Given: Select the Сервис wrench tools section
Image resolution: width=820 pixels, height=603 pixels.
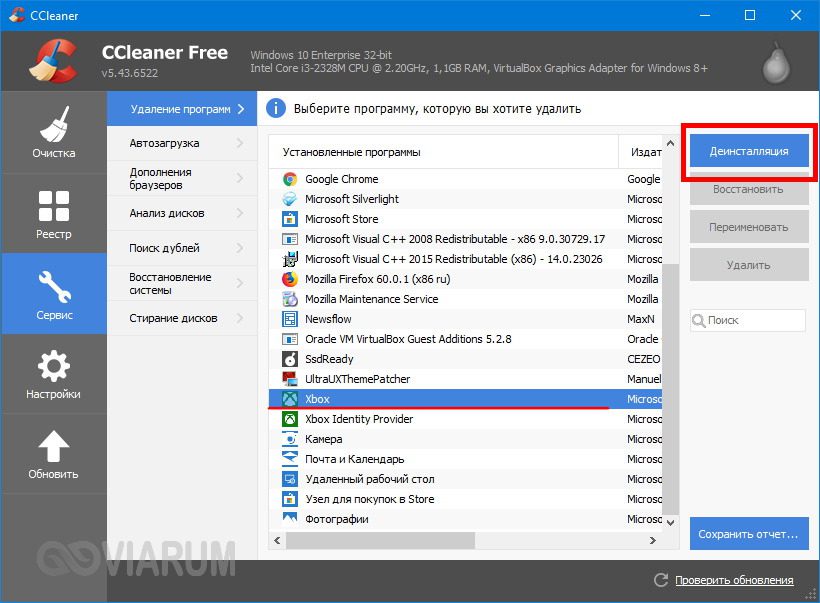Looking at the screenshot, I should pos(54,294).
